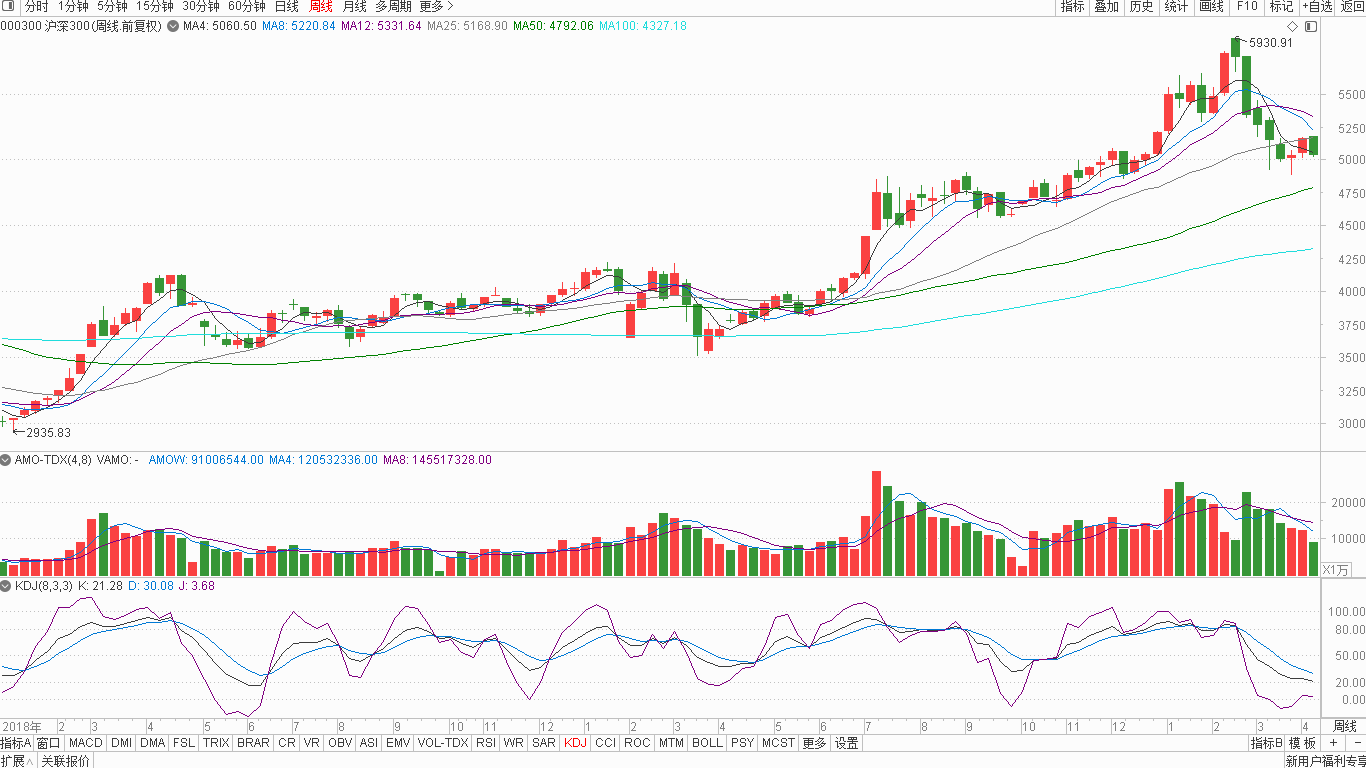The height and width of the screenshot is (768, 1366).
Task: Switch indicator to ROC
Action: [x=637, y=743]
